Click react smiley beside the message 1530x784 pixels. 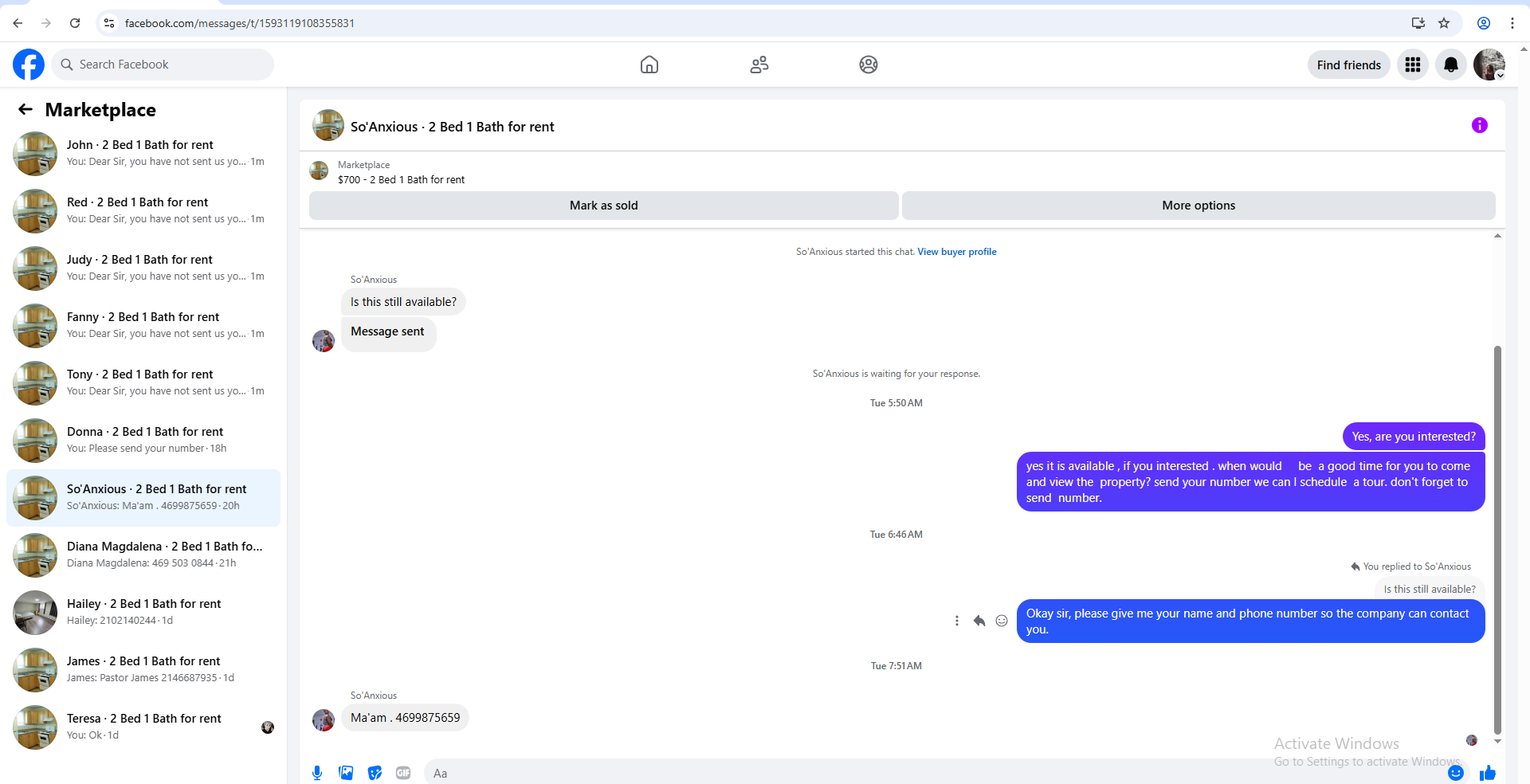coord(1002,621)
